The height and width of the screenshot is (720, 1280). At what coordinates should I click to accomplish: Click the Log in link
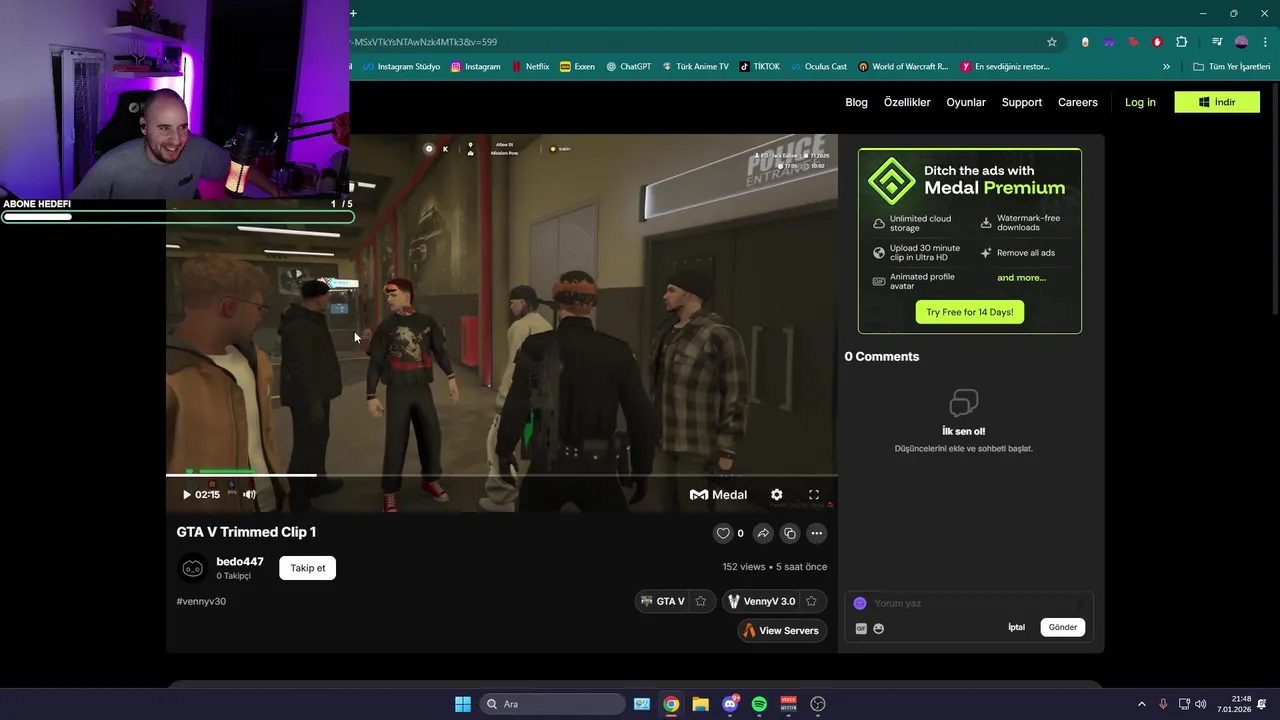pyautogui.click(x=1140, y=102)
